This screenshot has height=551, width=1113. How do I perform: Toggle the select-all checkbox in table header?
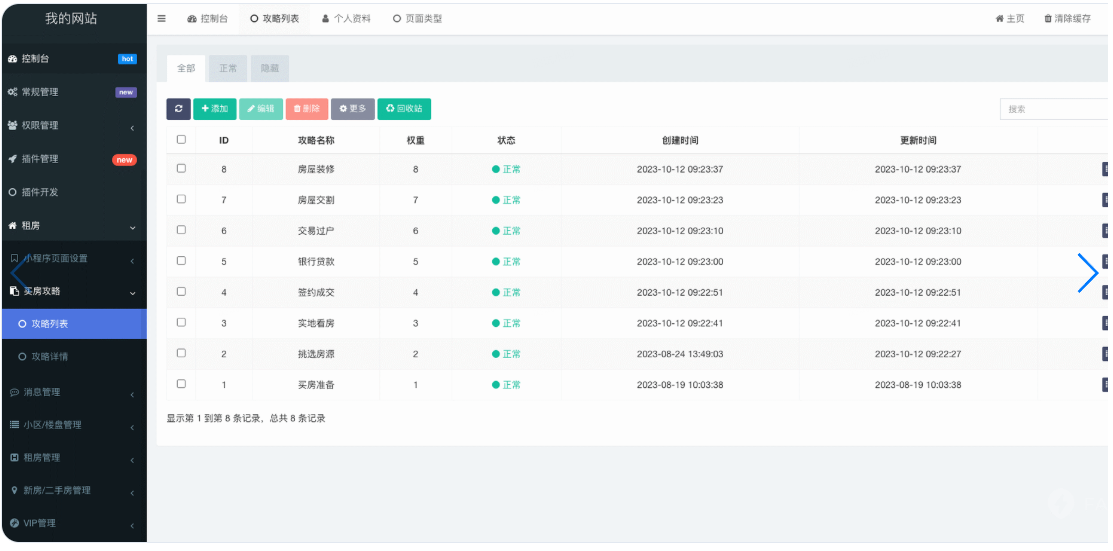[181, 139]
